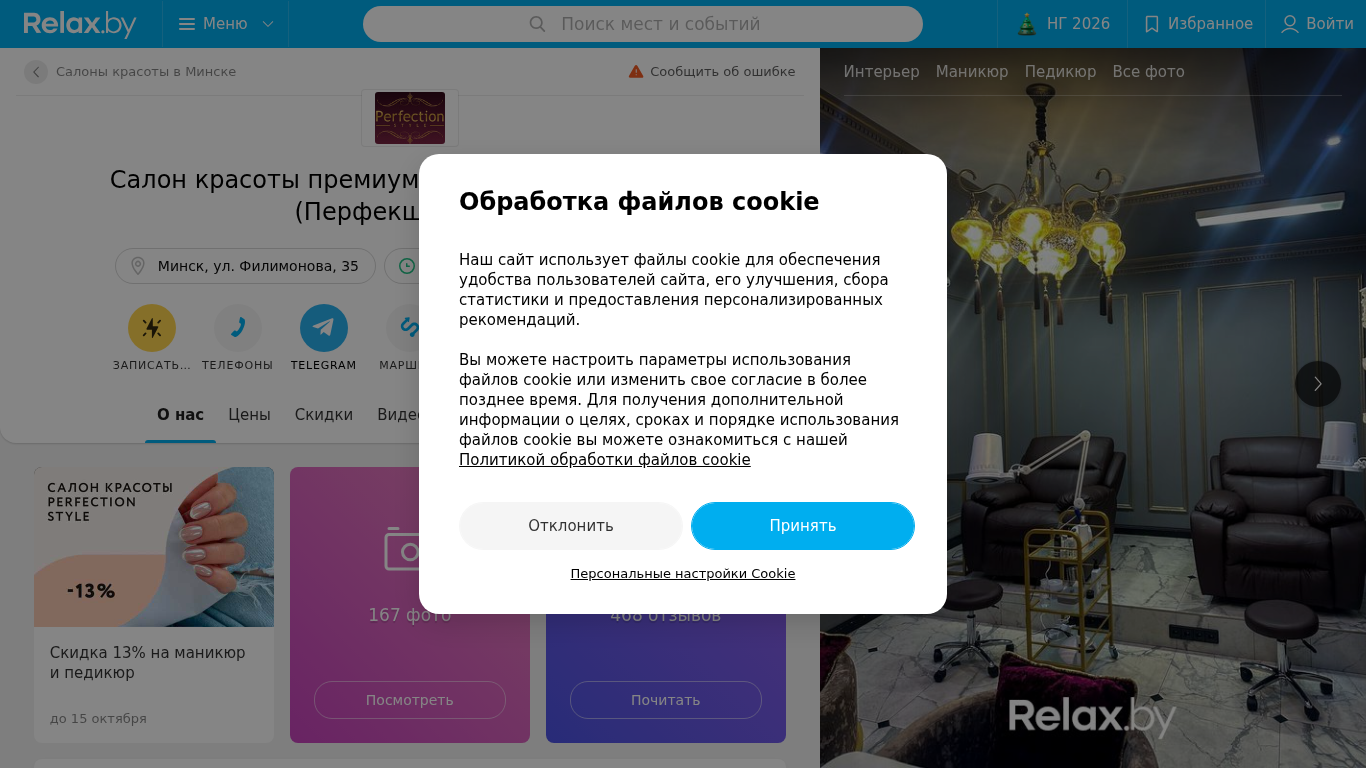
Task: Click the yellow Записаться icon
Action: point(152,328)
